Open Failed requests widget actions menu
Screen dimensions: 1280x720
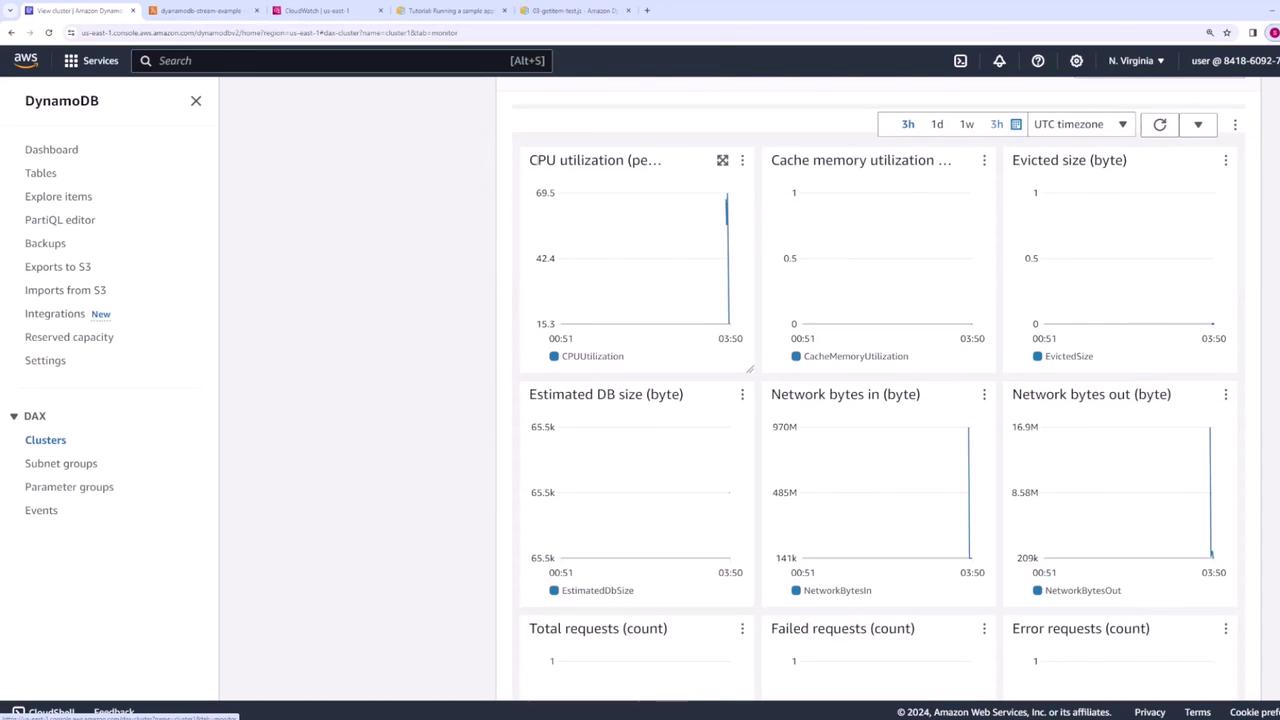click(984, 628)
